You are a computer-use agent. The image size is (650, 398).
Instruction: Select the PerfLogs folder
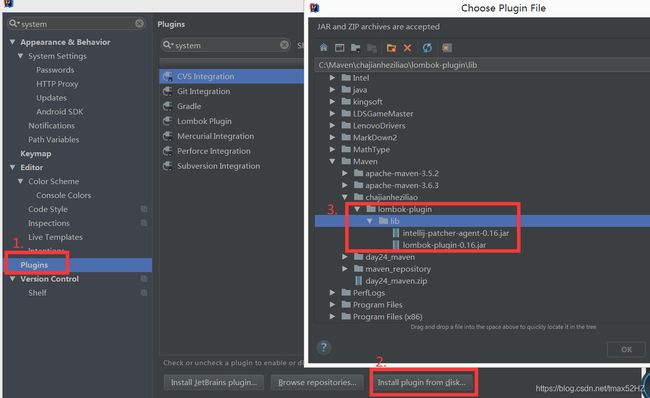(369, 293)
